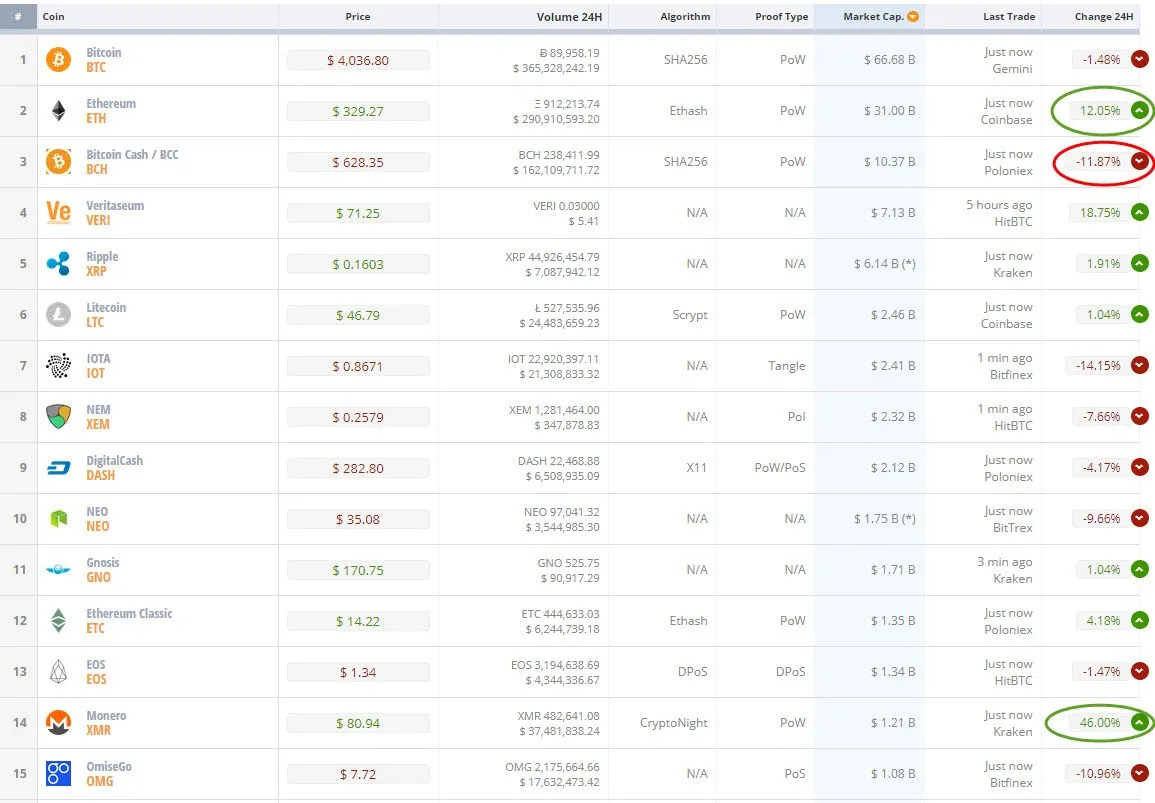Click the NEO cube logo
Screen dimensions: 1155x803
click(x=58, y=519)
